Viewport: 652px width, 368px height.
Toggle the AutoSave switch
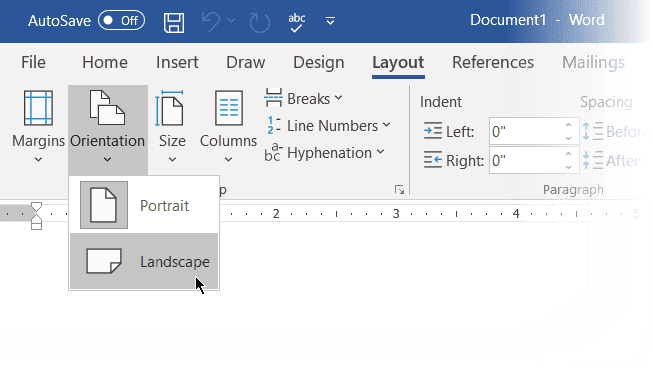(x=121, y=21)
